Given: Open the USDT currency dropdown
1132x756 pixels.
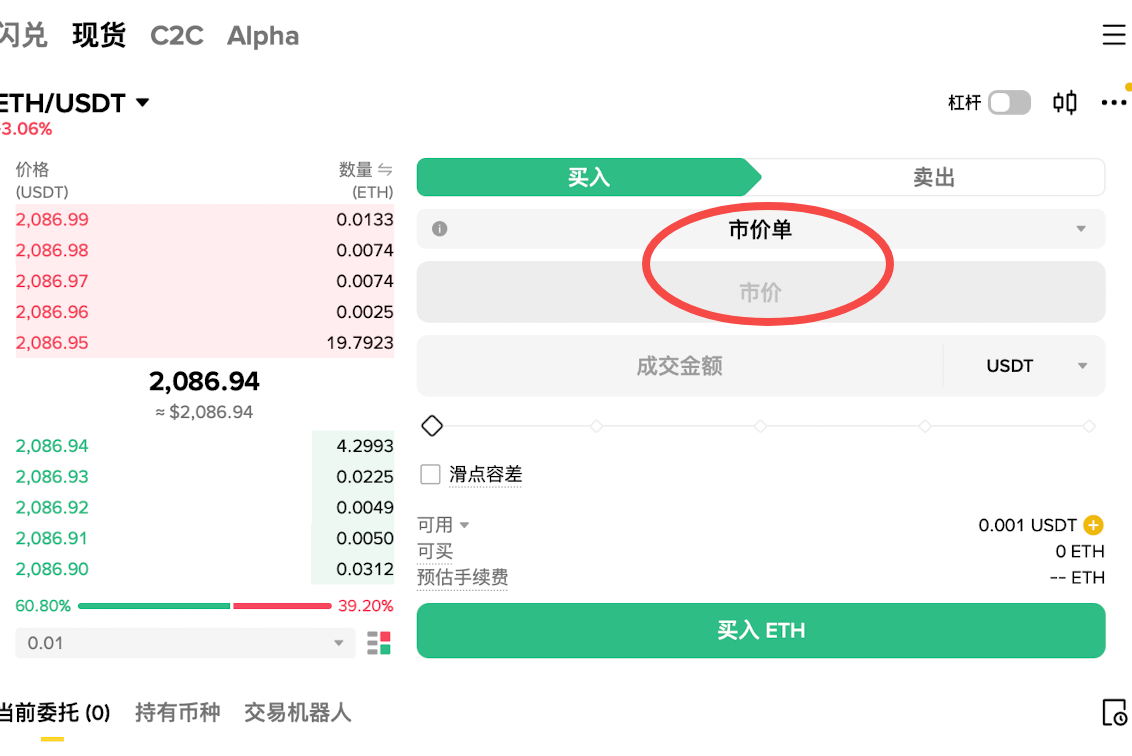Looking at the screenshot, I should [1024, 366].
